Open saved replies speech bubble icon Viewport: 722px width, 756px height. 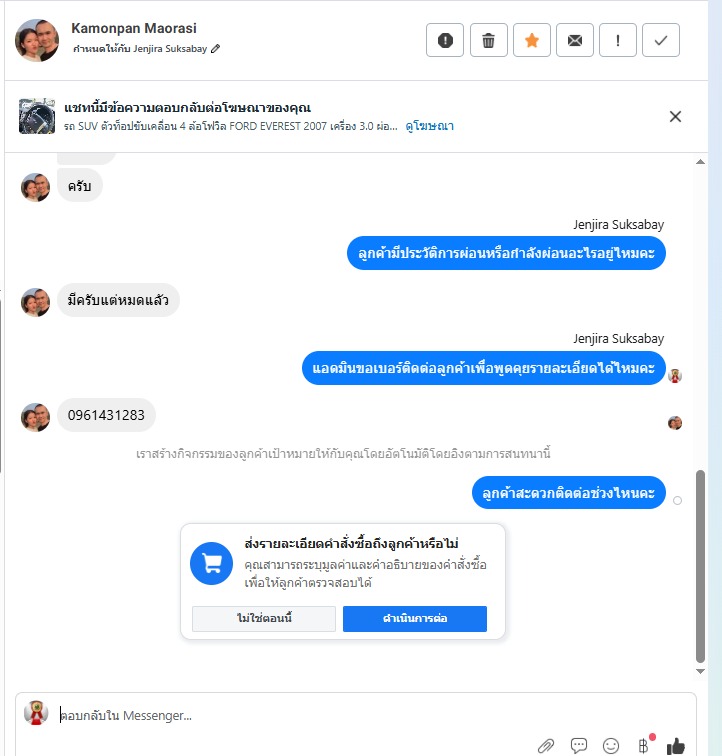[x=578, y=746]
